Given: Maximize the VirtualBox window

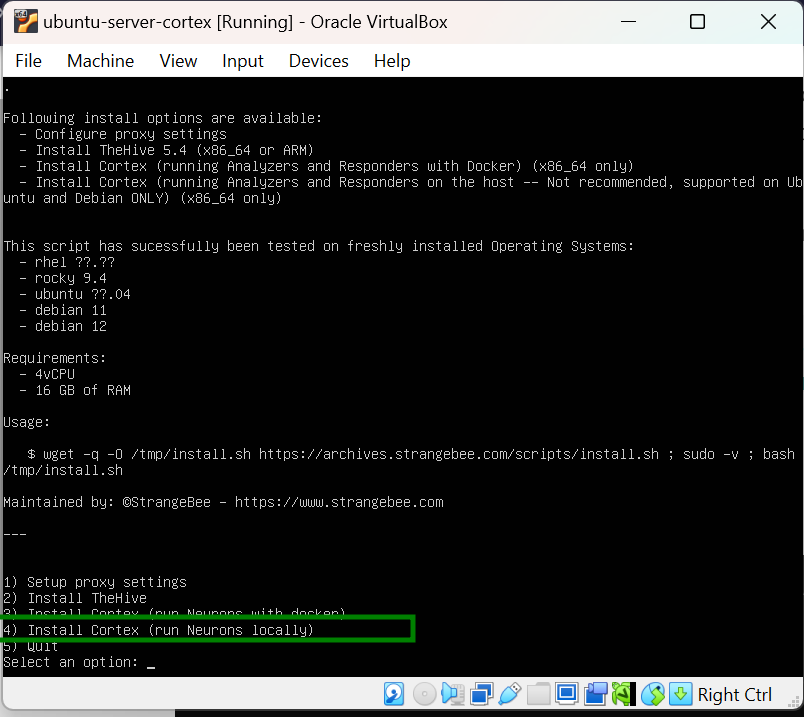Looking at the screenshot, I should coord(697,22).
